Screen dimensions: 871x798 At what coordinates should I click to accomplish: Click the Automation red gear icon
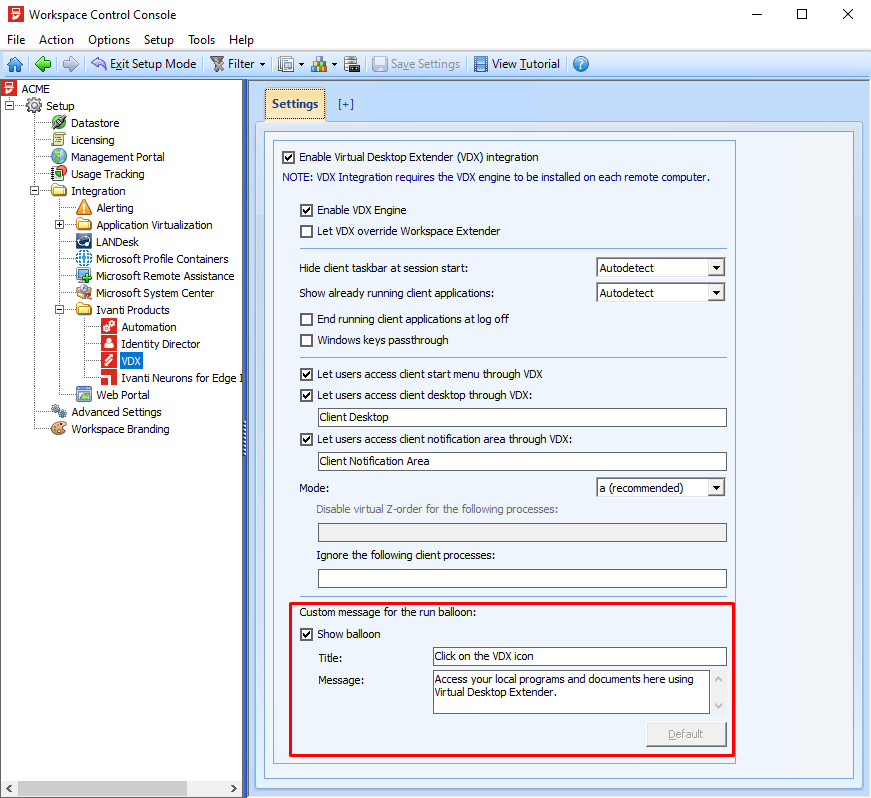[109, 327]
